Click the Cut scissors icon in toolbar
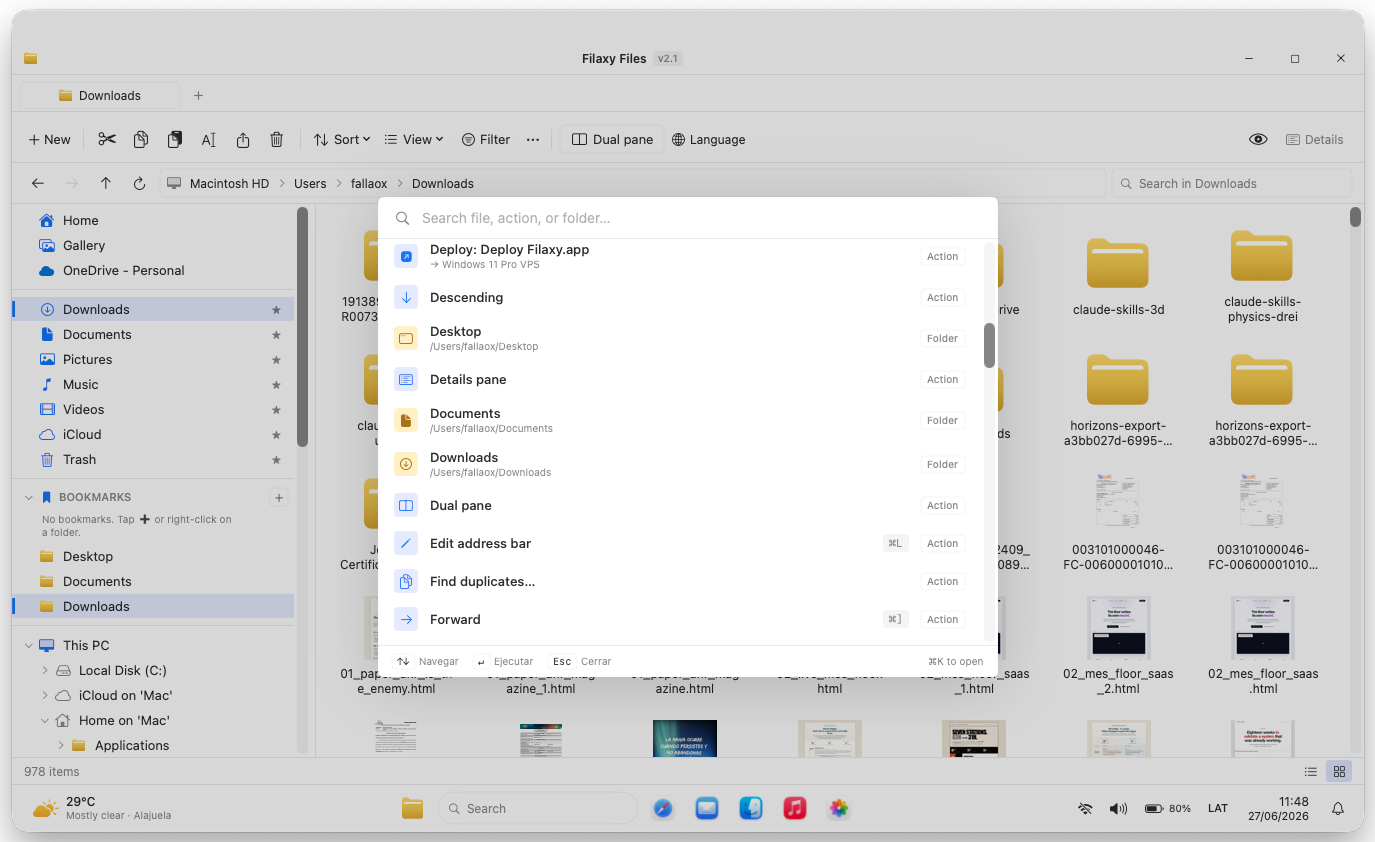The image size is (1375, 842). pyautogui.click(x=107, y=139)
